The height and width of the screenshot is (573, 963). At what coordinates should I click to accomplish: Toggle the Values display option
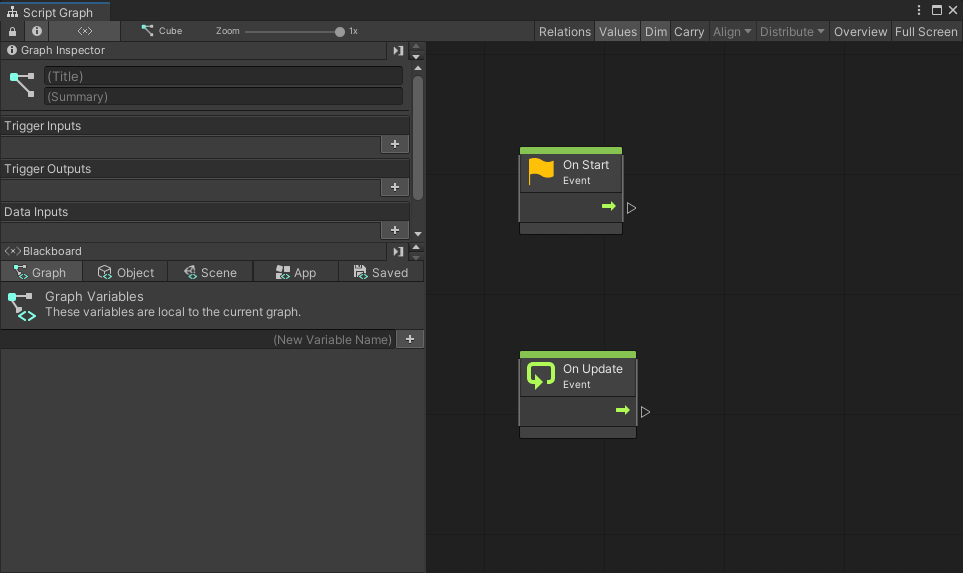point(618,31)
